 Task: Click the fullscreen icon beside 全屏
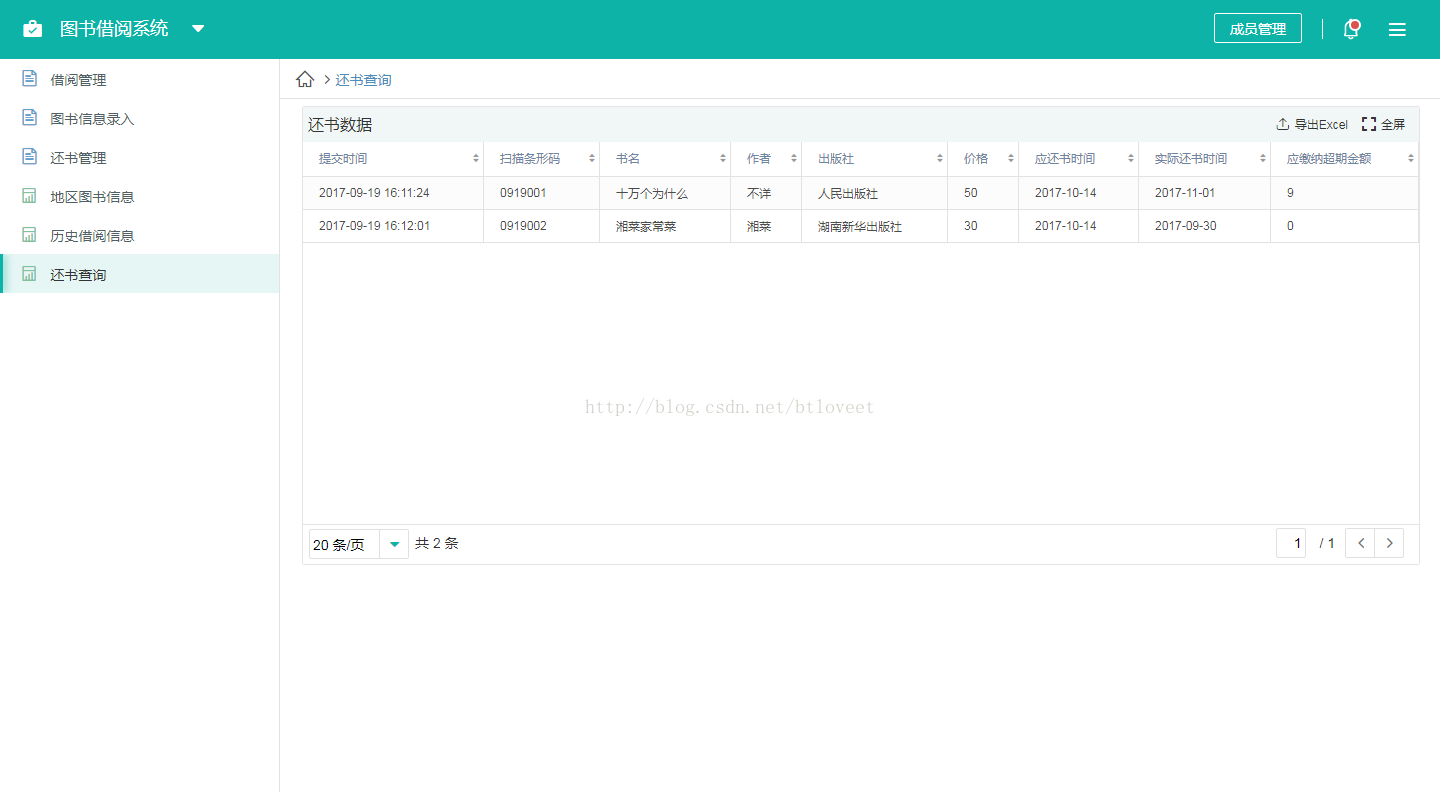point(1369,125)
